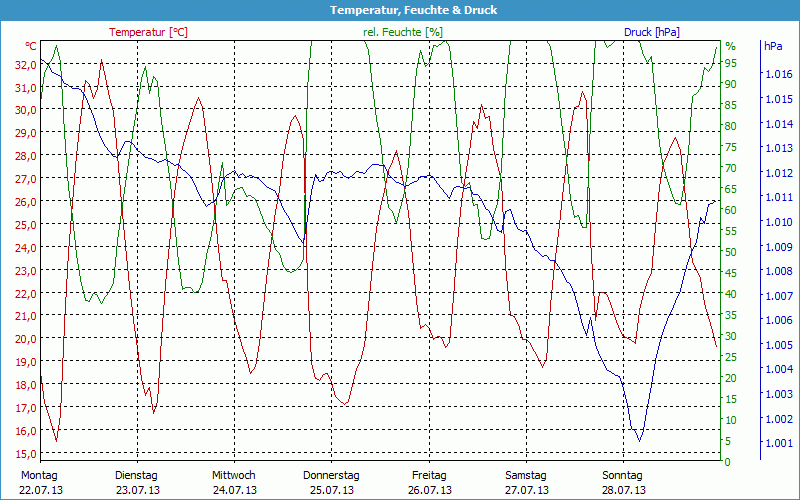Click the '26,0' temperature axis value
The width and height of the screenshot is (800, 500).
click(26, 202)
